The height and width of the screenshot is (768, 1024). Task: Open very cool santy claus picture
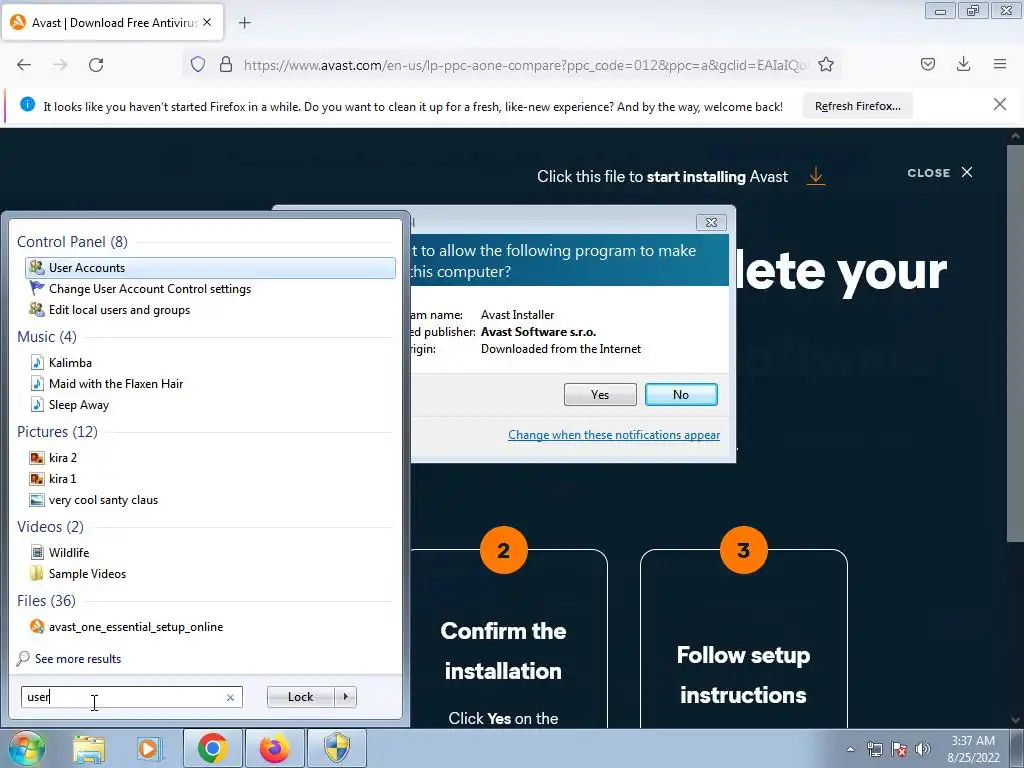[x=103, y=500]
